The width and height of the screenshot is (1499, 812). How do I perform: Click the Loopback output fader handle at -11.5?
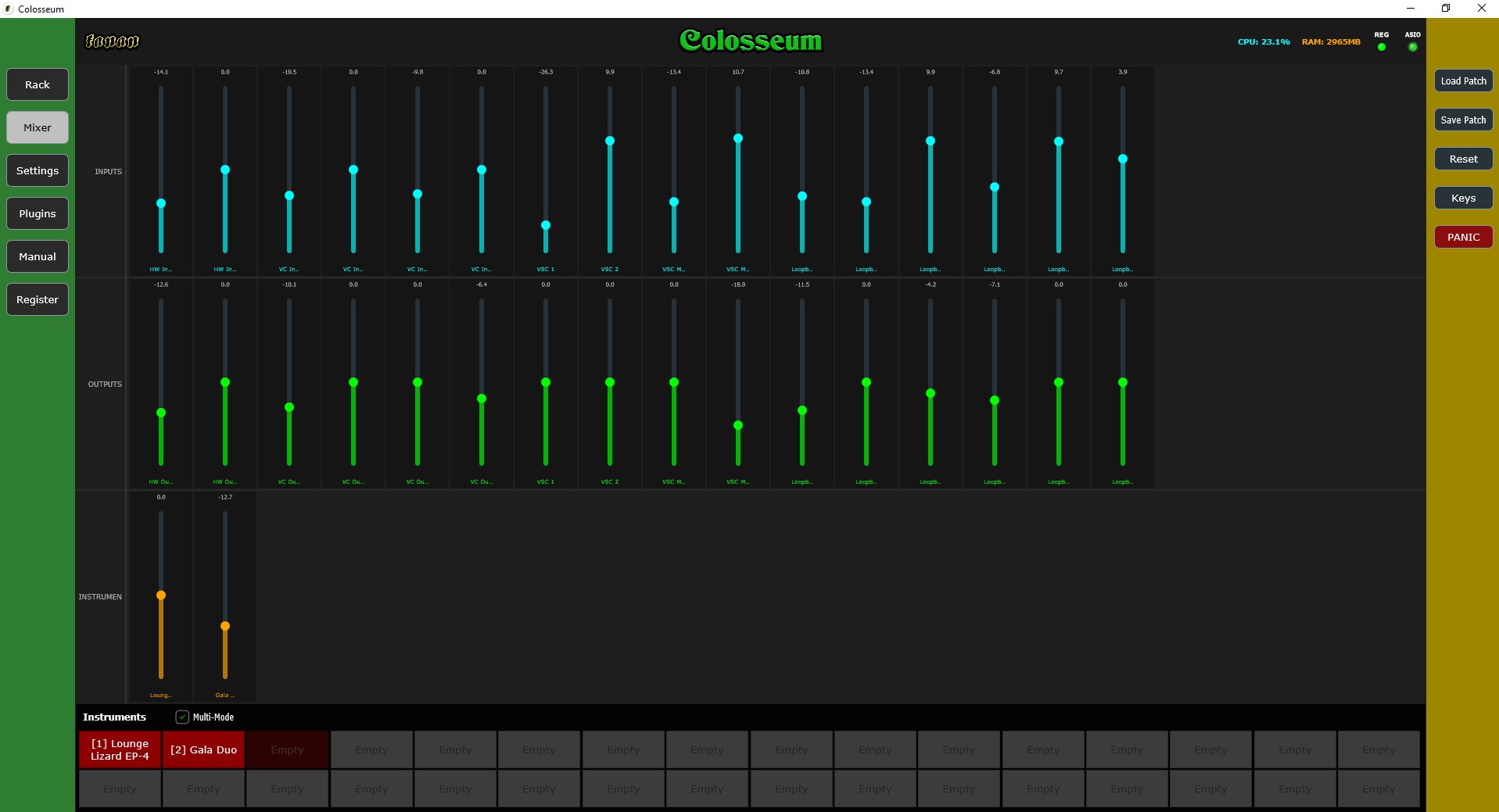click(802, 410)
